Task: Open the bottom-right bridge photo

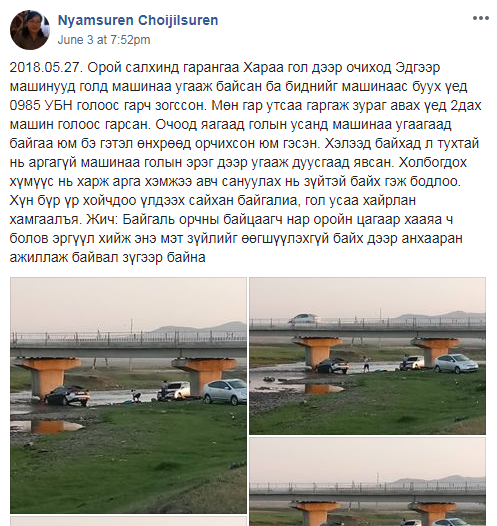Action: point(367,482)
